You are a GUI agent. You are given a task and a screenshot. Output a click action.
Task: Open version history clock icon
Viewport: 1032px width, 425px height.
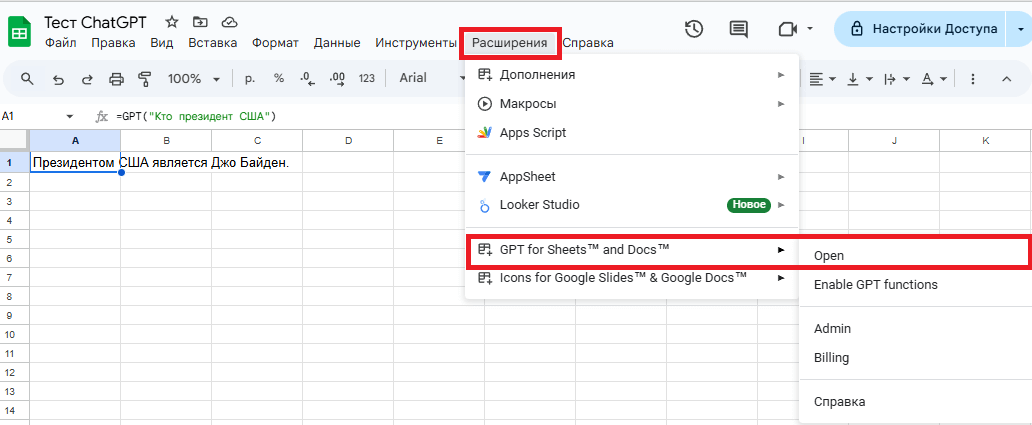point(694,29)
